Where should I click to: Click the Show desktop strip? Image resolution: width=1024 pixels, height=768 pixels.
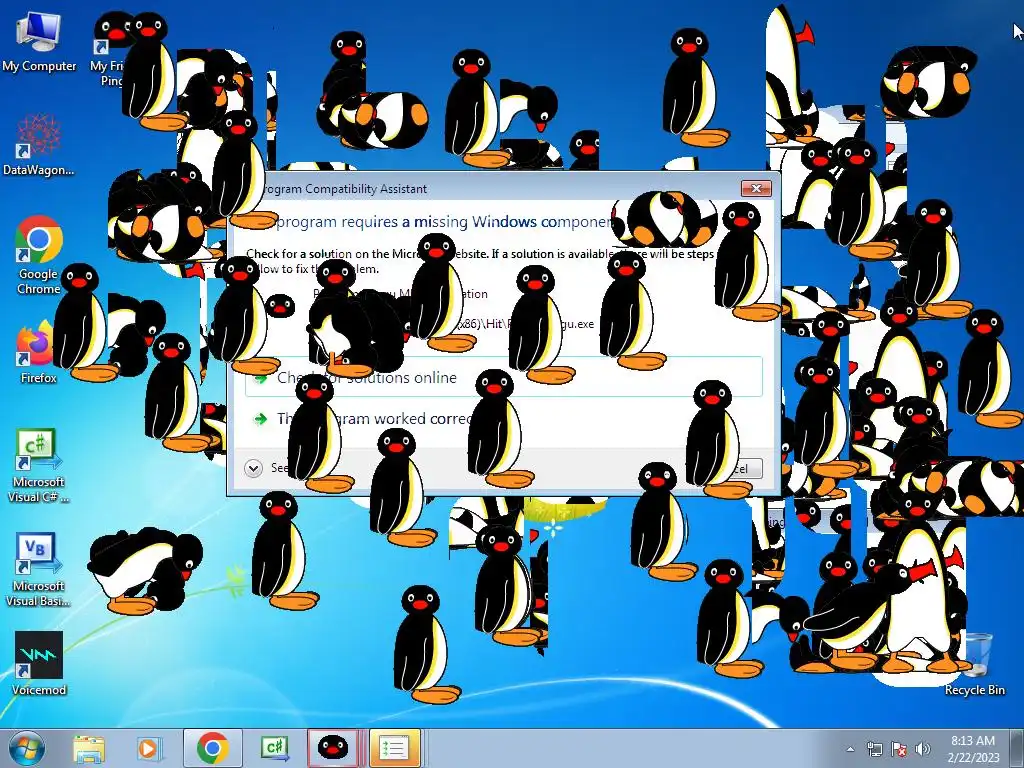tap(1019, 748)
